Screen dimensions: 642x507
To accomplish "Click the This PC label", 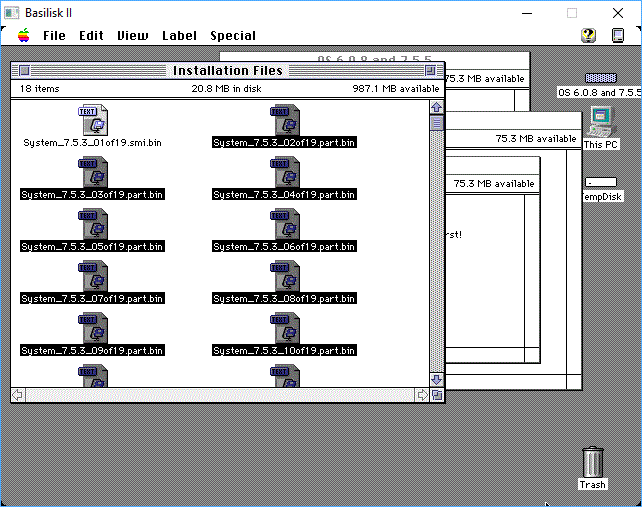I will pos(601,145).
